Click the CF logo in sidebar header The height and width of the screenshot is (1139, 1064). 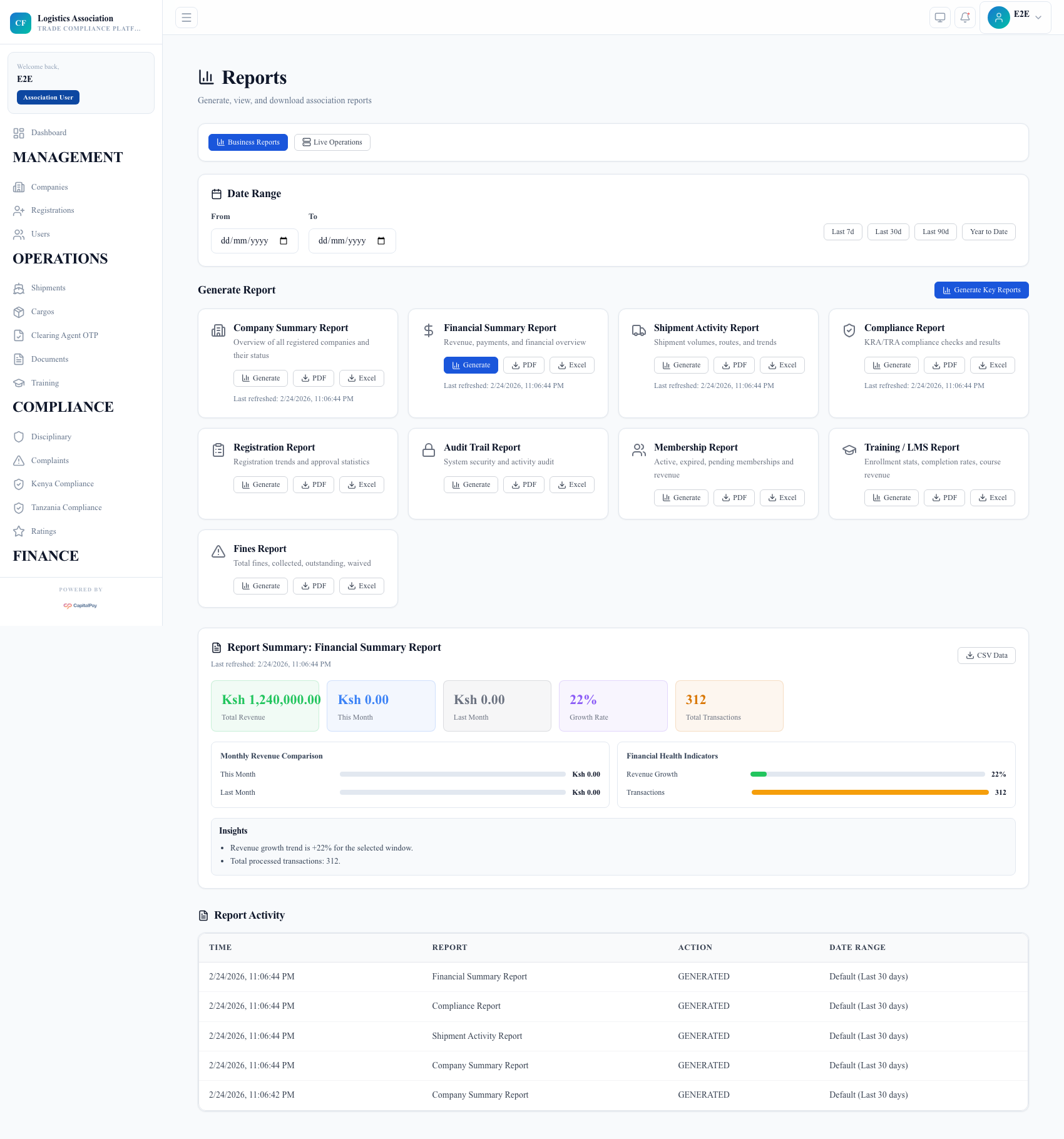(21, 23)
